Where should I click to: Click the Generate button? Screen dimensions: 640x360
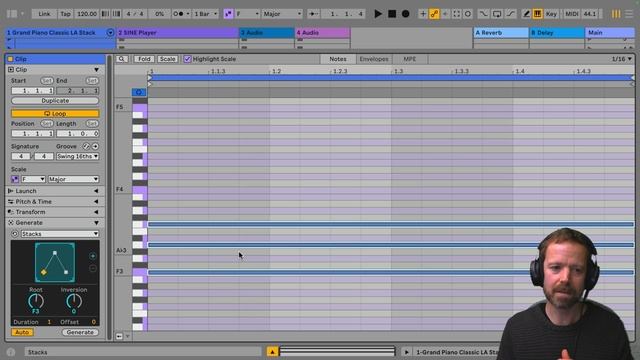point(80,332)
